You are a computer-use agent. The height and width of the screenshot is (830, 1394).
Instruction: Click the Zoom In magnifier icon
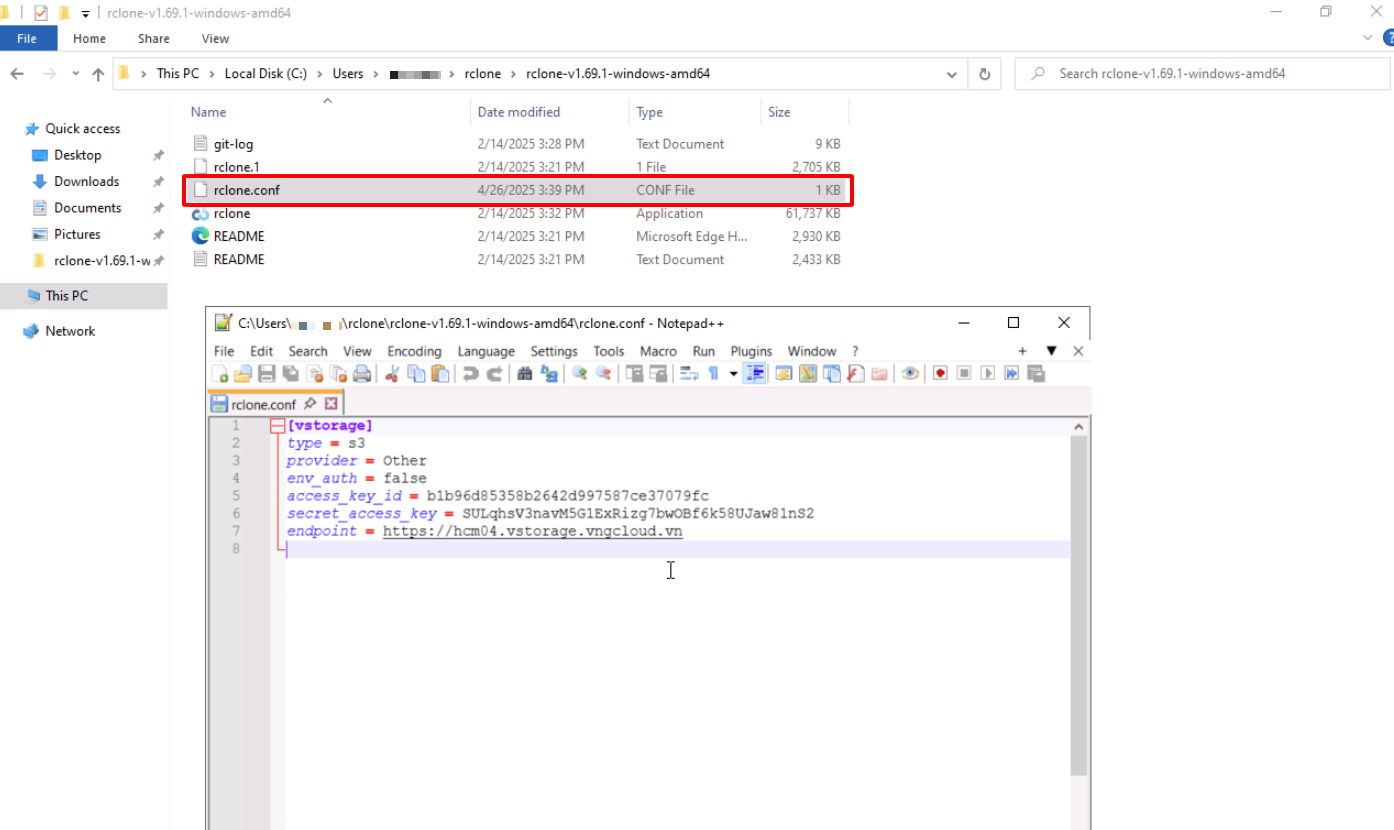click(579, 374)
